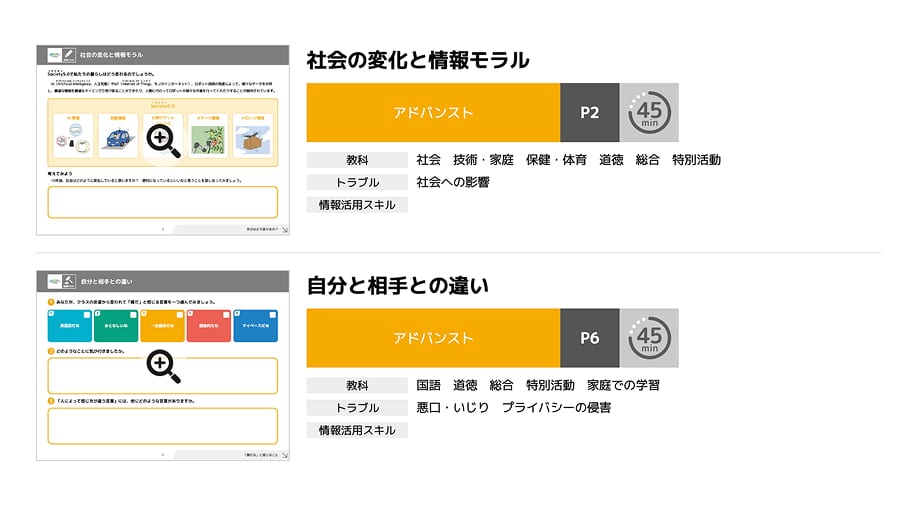Click the 社会 subject tag

pos(428,159)
